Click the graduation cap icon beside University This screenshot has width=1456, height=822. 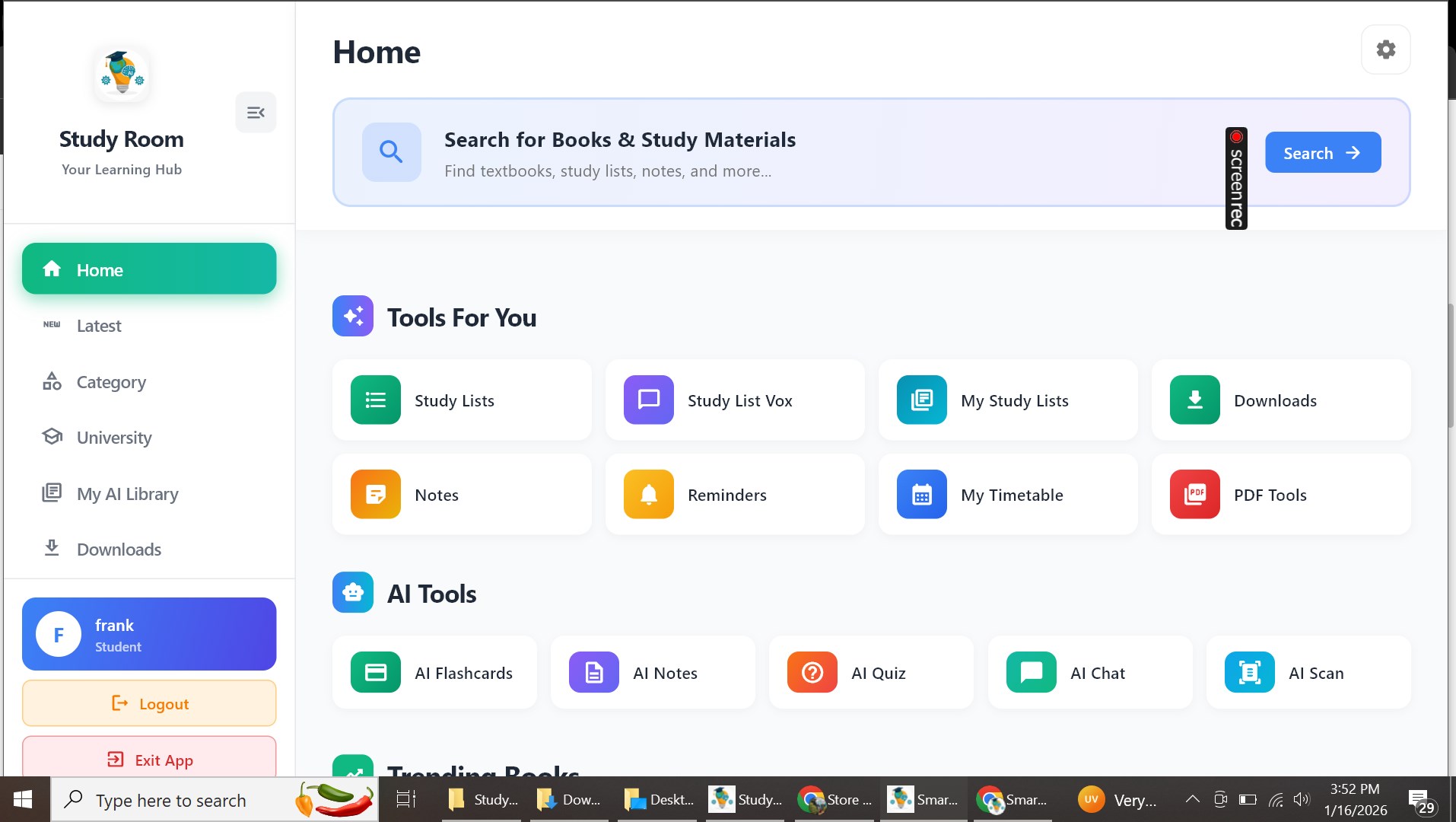pyautogui.click(x=52, y=437)
